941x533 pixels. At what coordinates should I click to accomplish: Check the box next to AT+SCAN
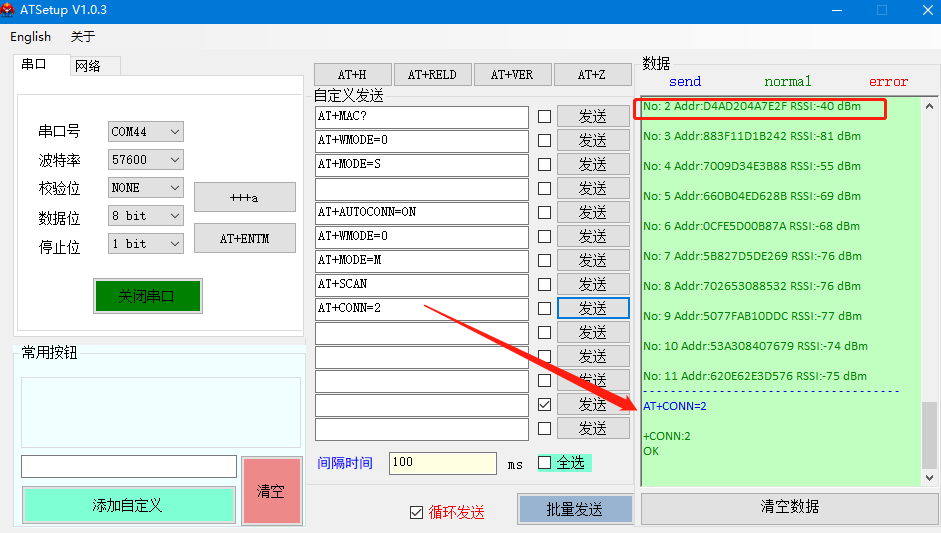544,285
